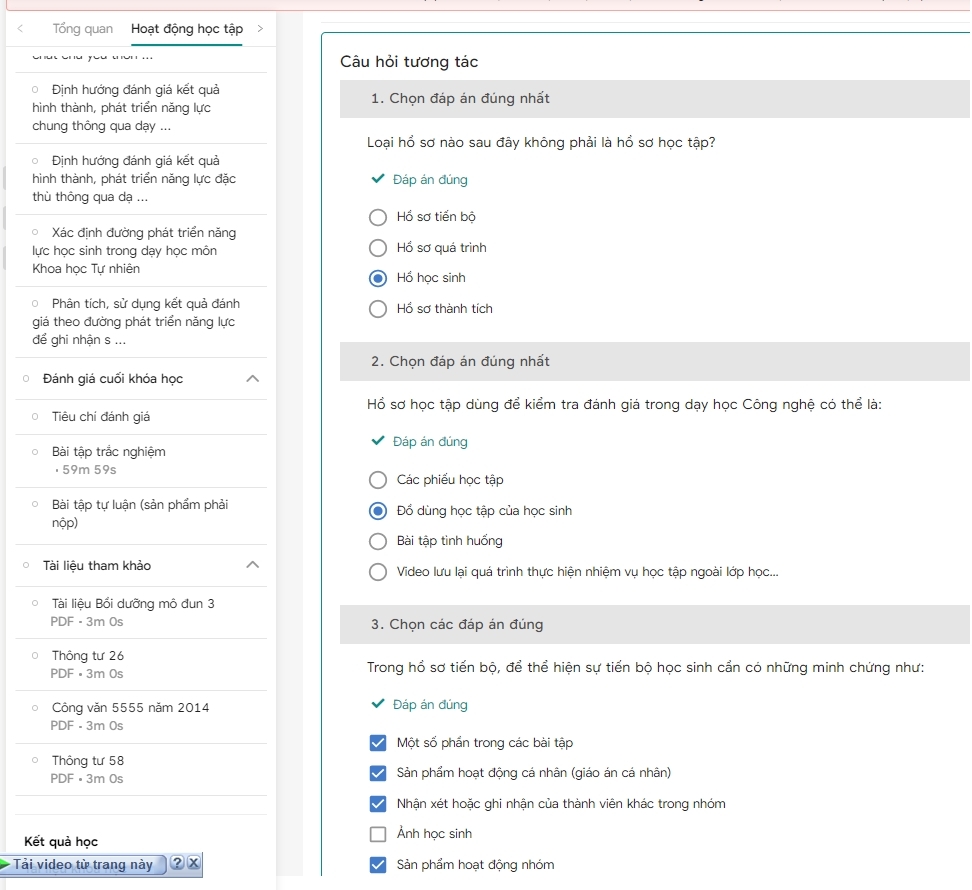Collapse the 'Đánh giá cuối khóa học' section

pos(253,379)
